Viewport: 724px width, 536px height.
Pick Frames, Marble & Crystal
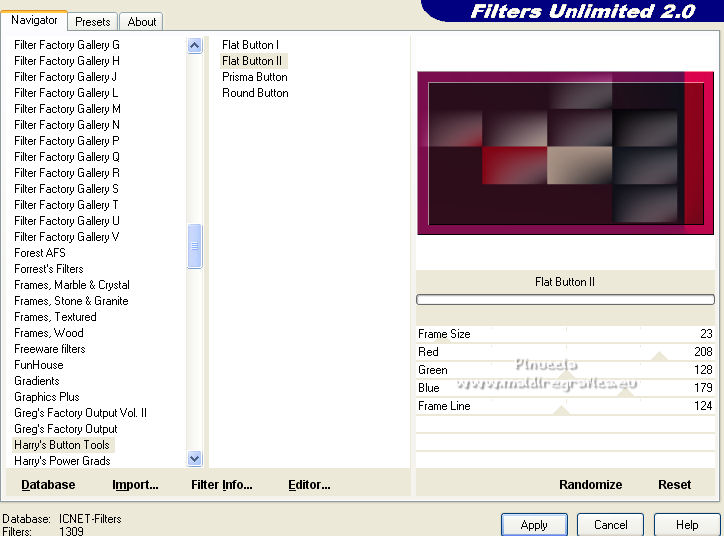click(72, 285)
